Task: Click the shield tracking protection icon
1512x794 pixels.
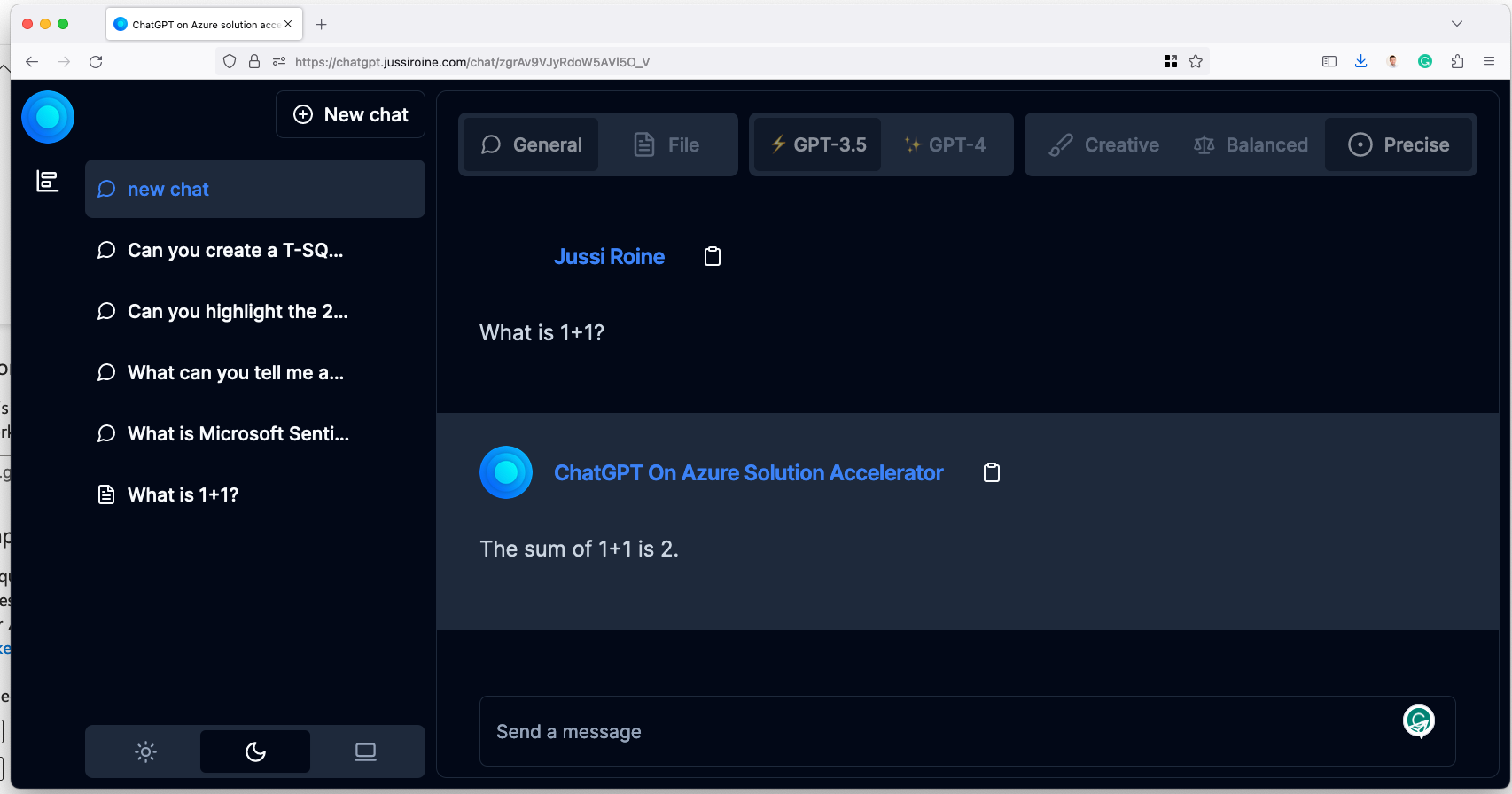Action: 230,61
